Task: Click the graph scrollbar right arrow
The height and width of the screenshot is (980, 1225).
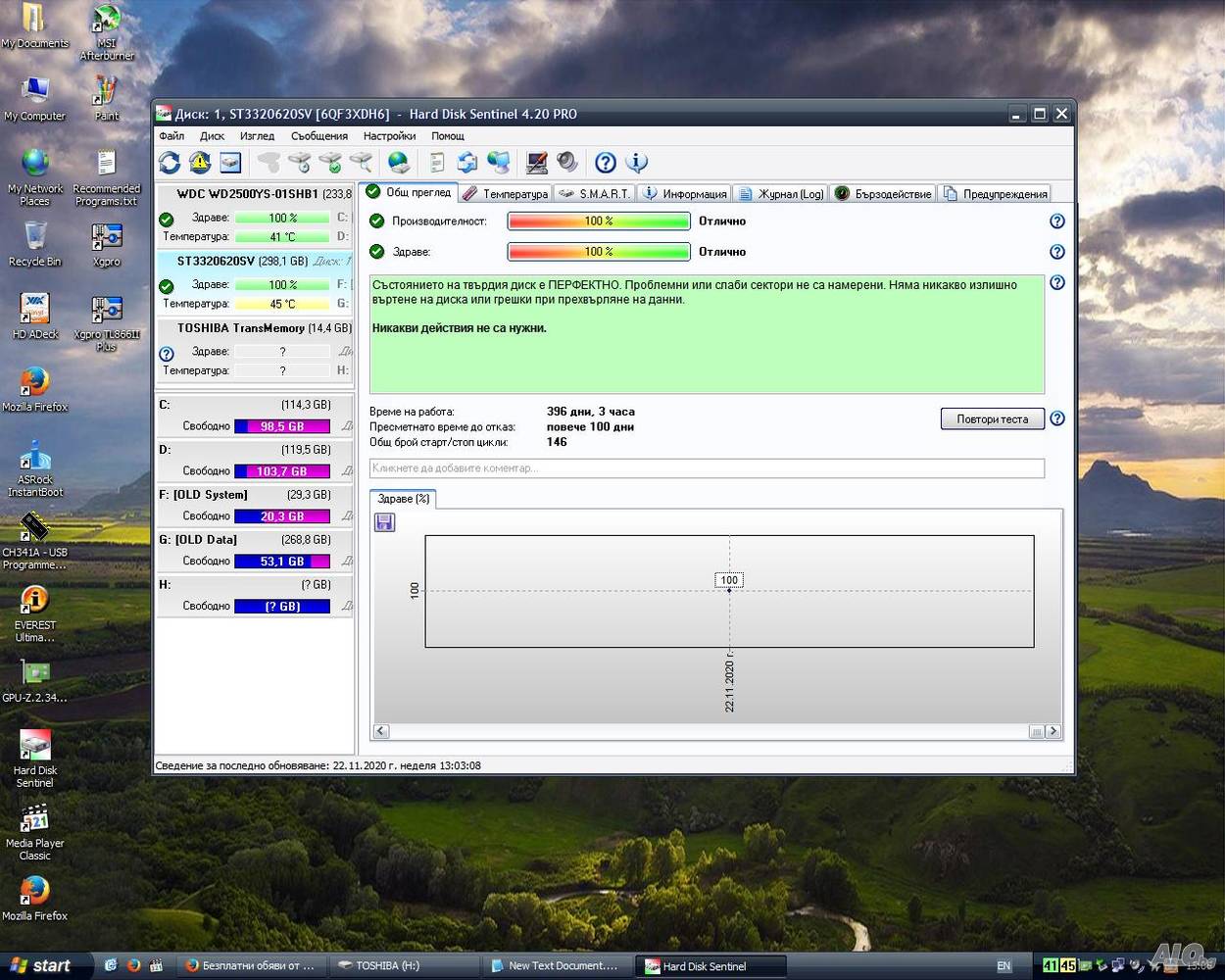Action: 1053,731
